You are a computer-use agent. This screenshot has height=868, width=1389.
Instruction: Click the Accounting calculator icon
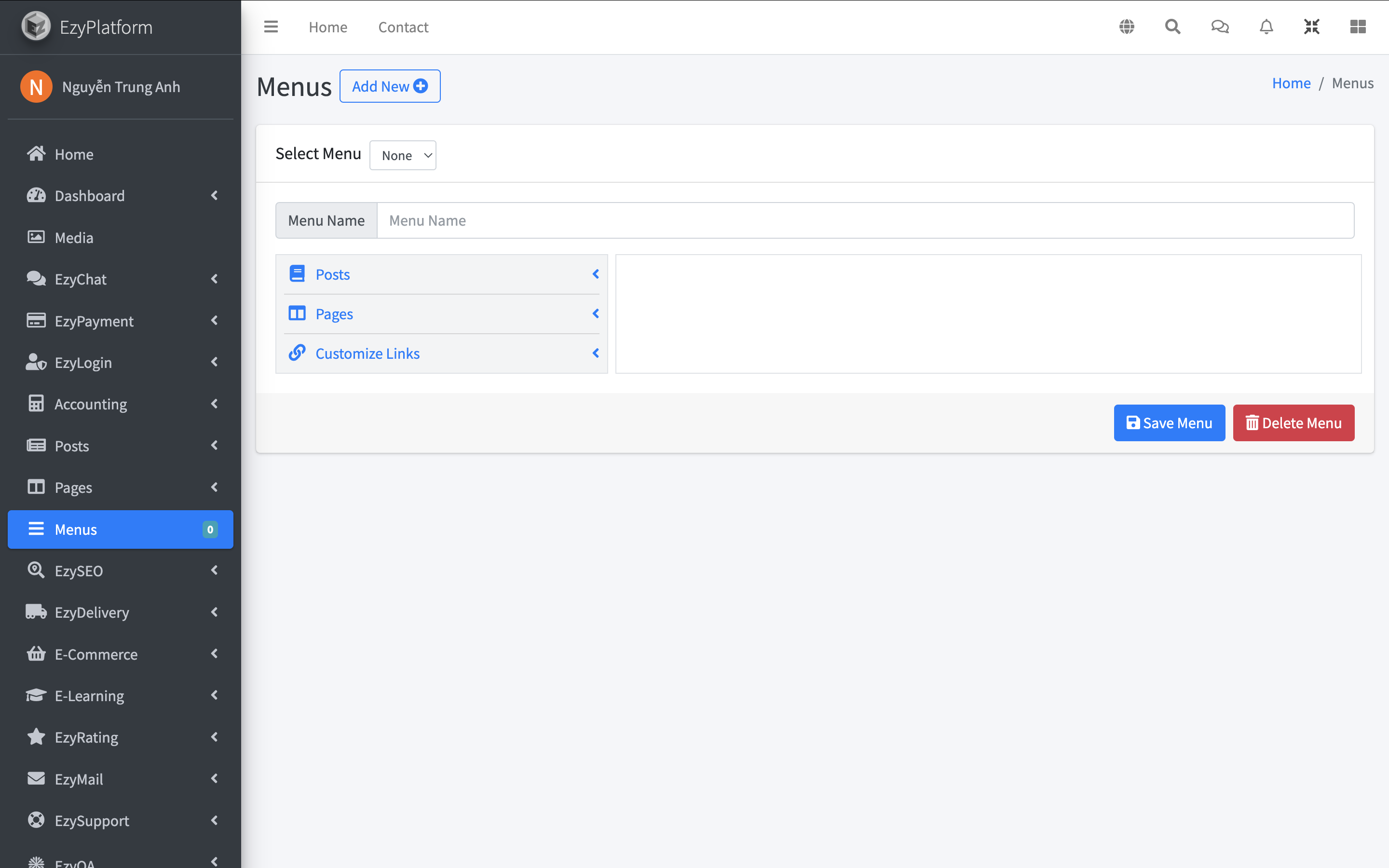36,404
